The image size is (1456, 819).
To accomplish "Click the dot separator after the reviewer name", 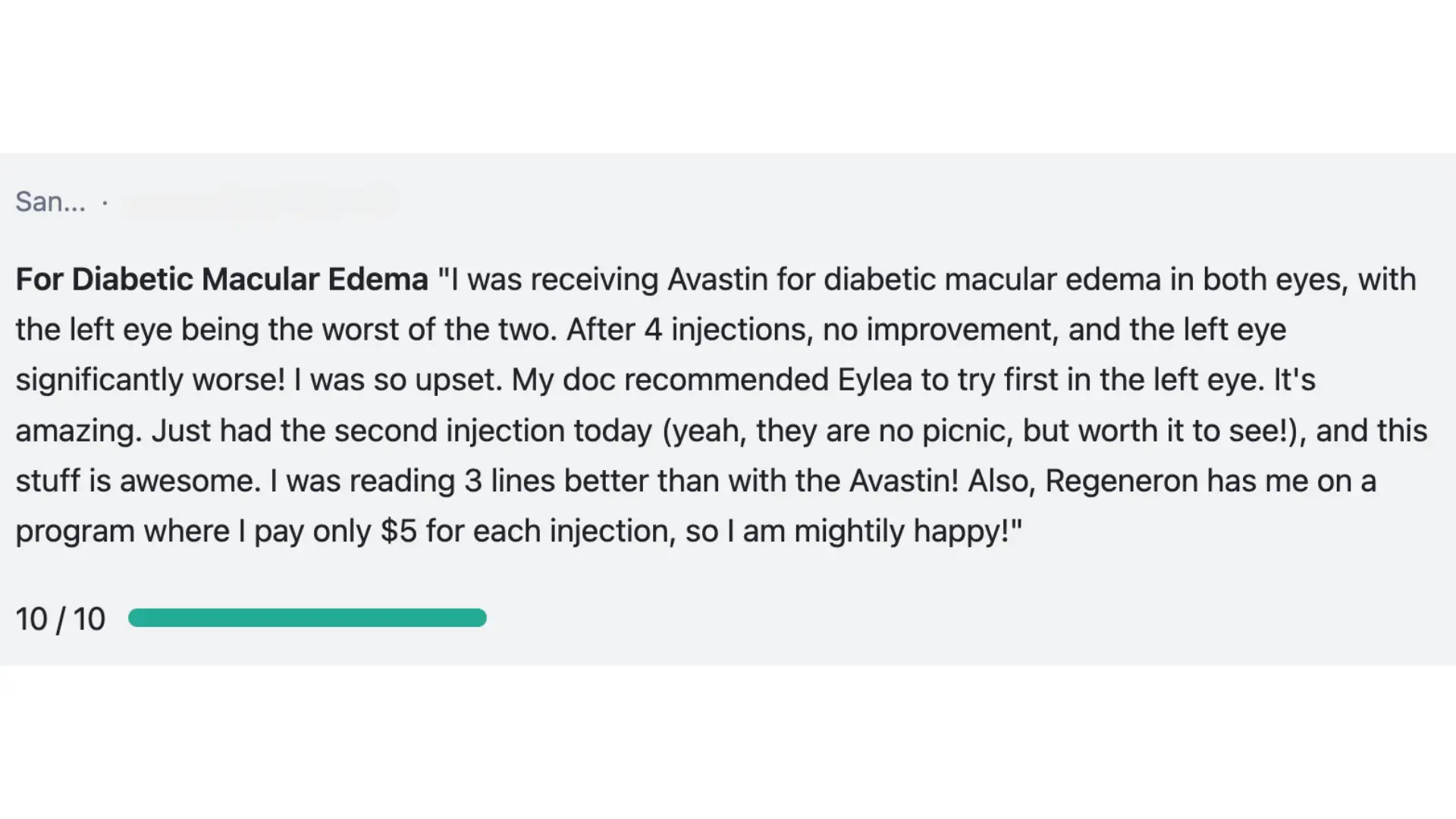I will 105,202.
